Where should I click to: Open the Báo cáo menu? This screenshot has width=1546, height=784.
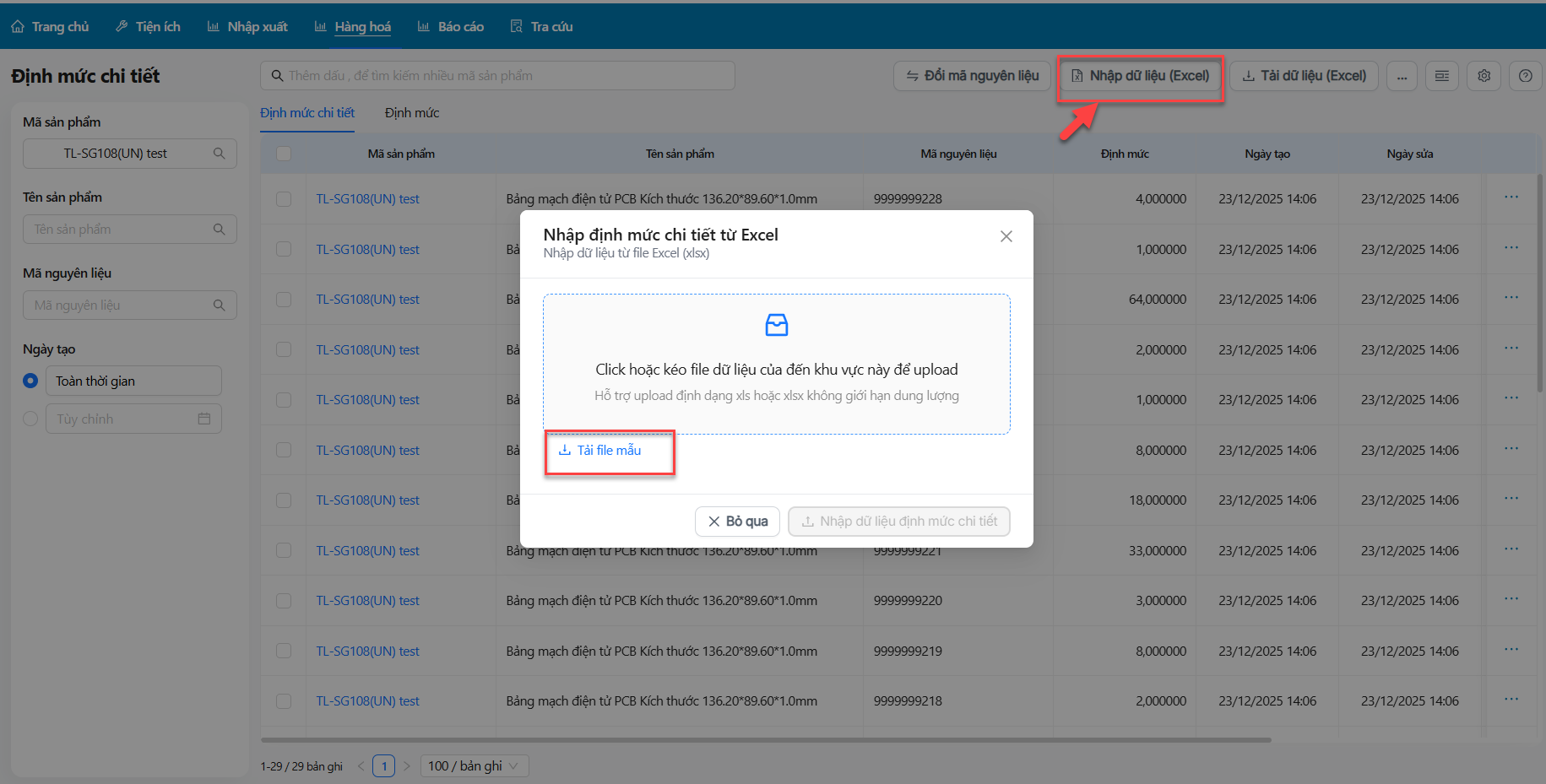[451, 27]
